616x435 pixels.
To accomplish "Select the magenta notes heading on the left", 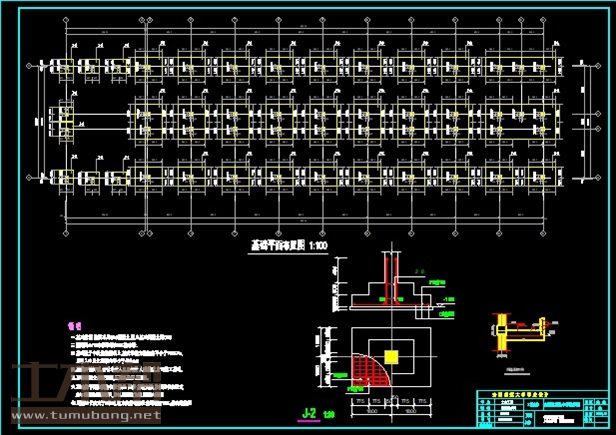I will 71,326.
